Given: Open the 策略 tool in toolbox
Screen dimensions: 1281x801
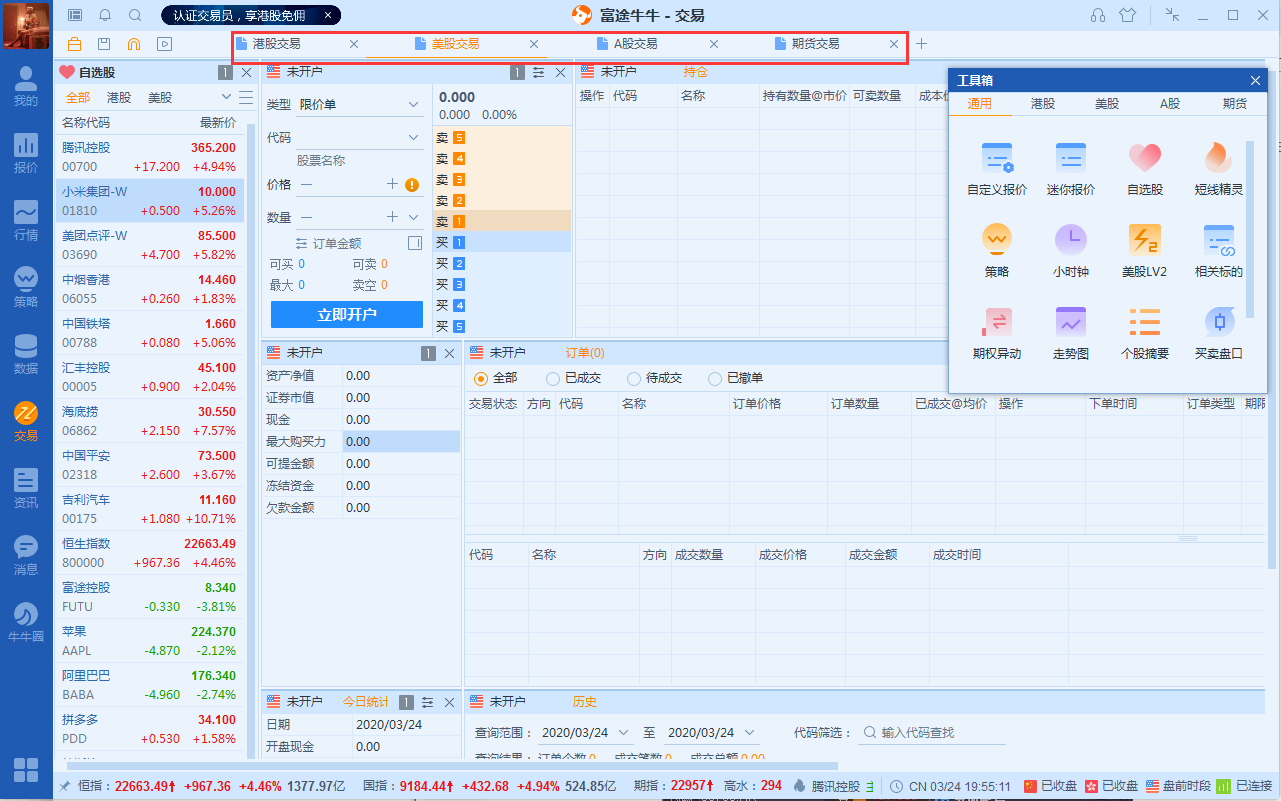Looking at the screenshot, I should [x=997, y=250].
